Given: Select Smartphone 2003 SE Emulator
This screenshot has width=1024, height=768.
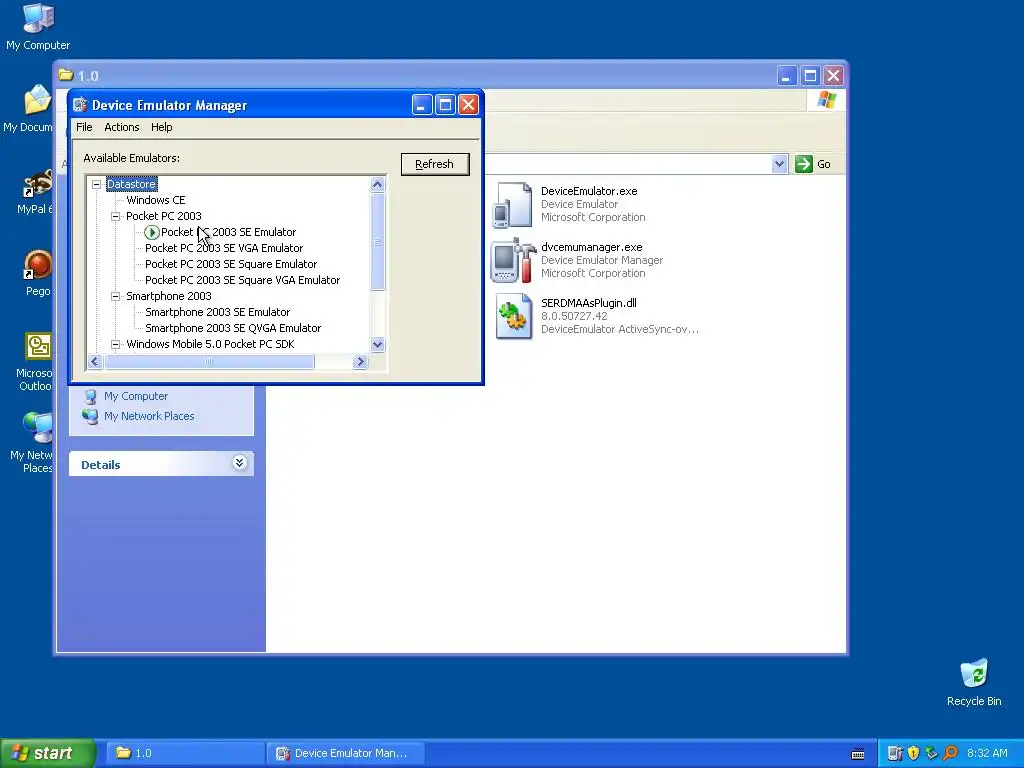Looking at the screenshot, I should (x=217, y=312).
